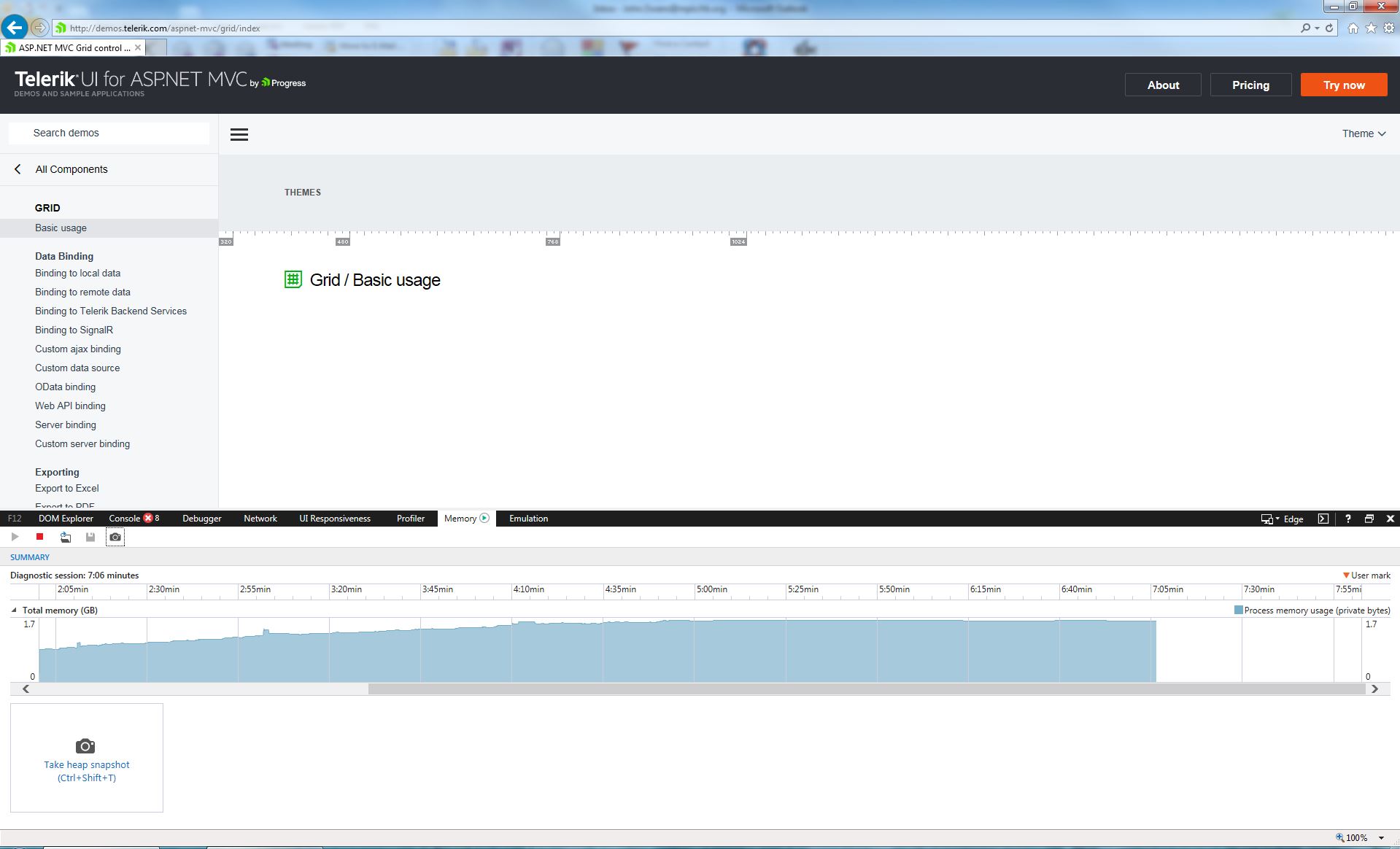The width and height of the screenshot is (1400, 849).
Task: Select the 480 breakpoint marker on the ruler
Action: (x=342, y=241)
